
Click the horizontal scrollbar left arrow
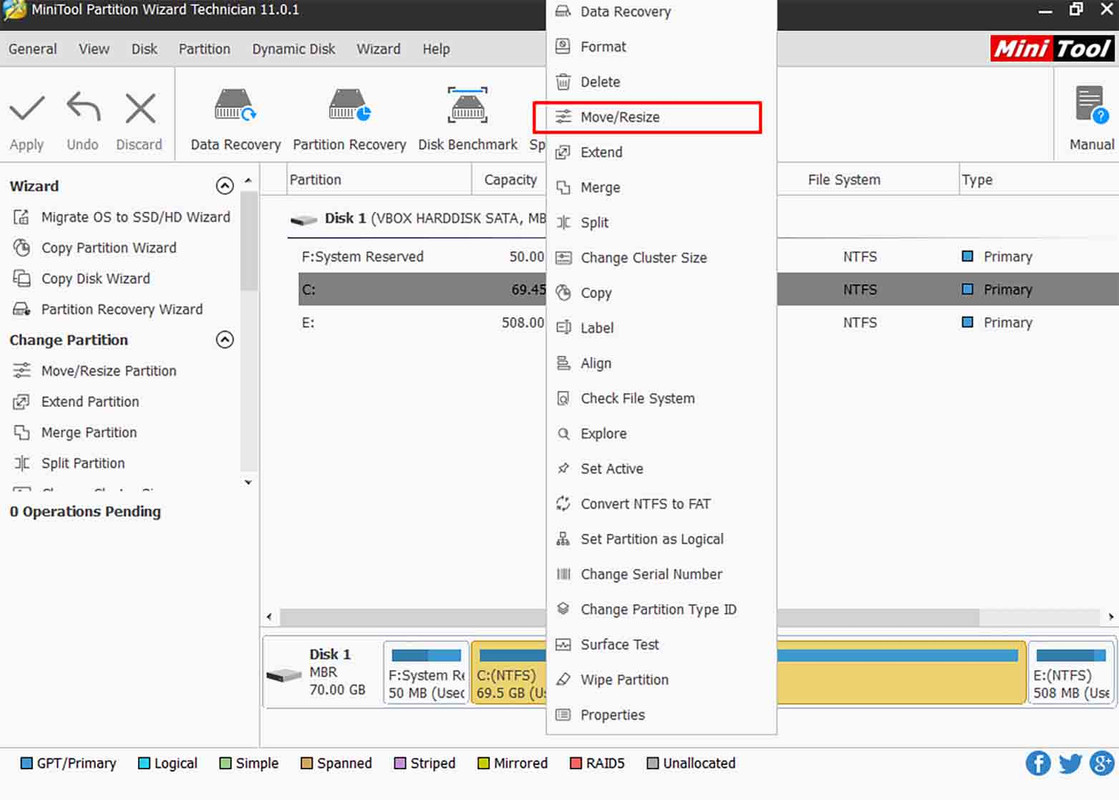point(269,617)
